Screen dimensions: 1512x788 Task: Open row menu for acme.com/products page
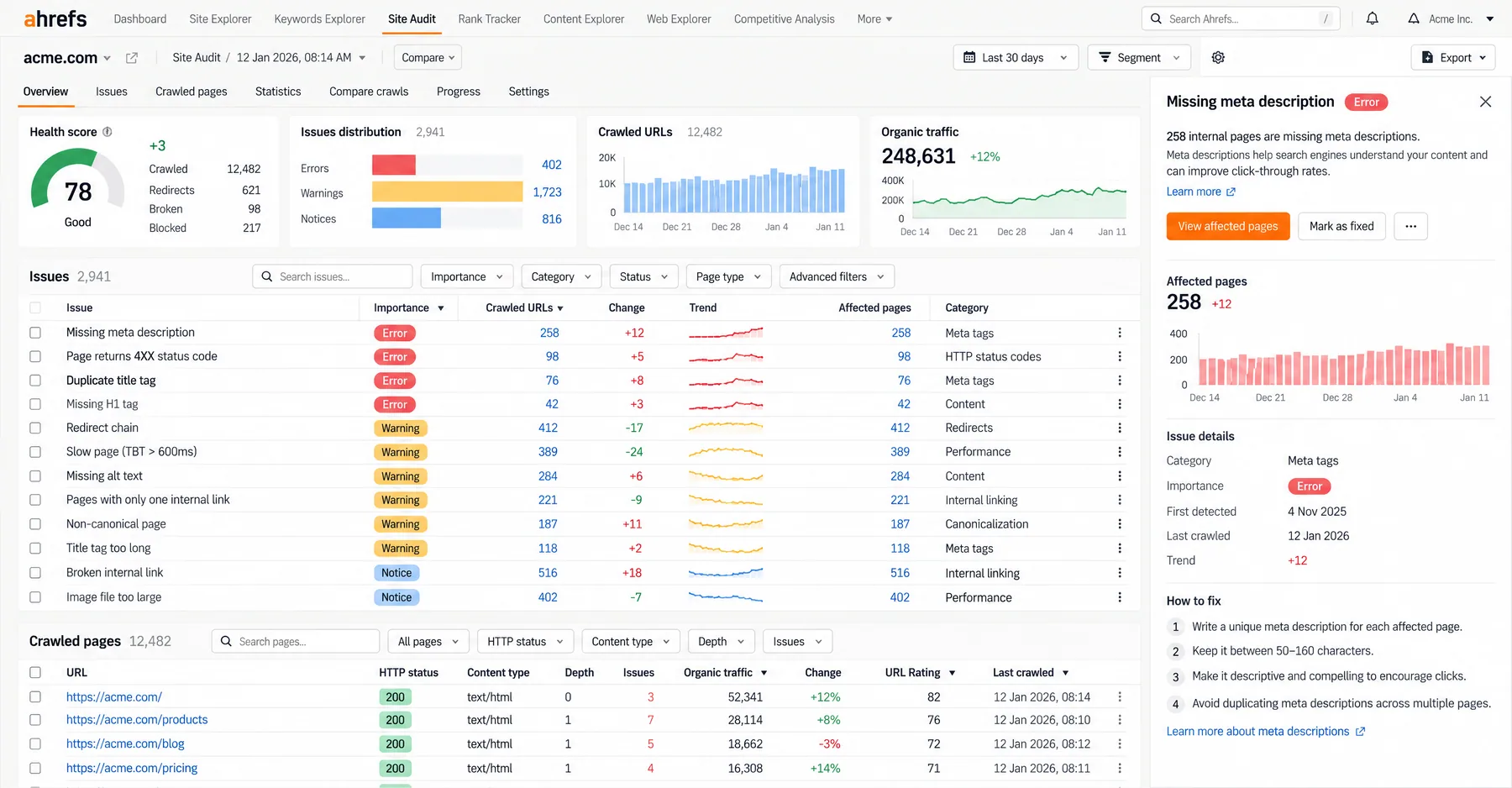click(x=1120, y=720)
